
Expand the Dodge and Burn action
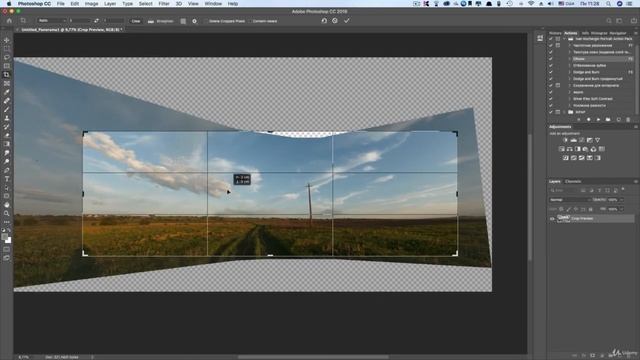[x=570, y=72]
